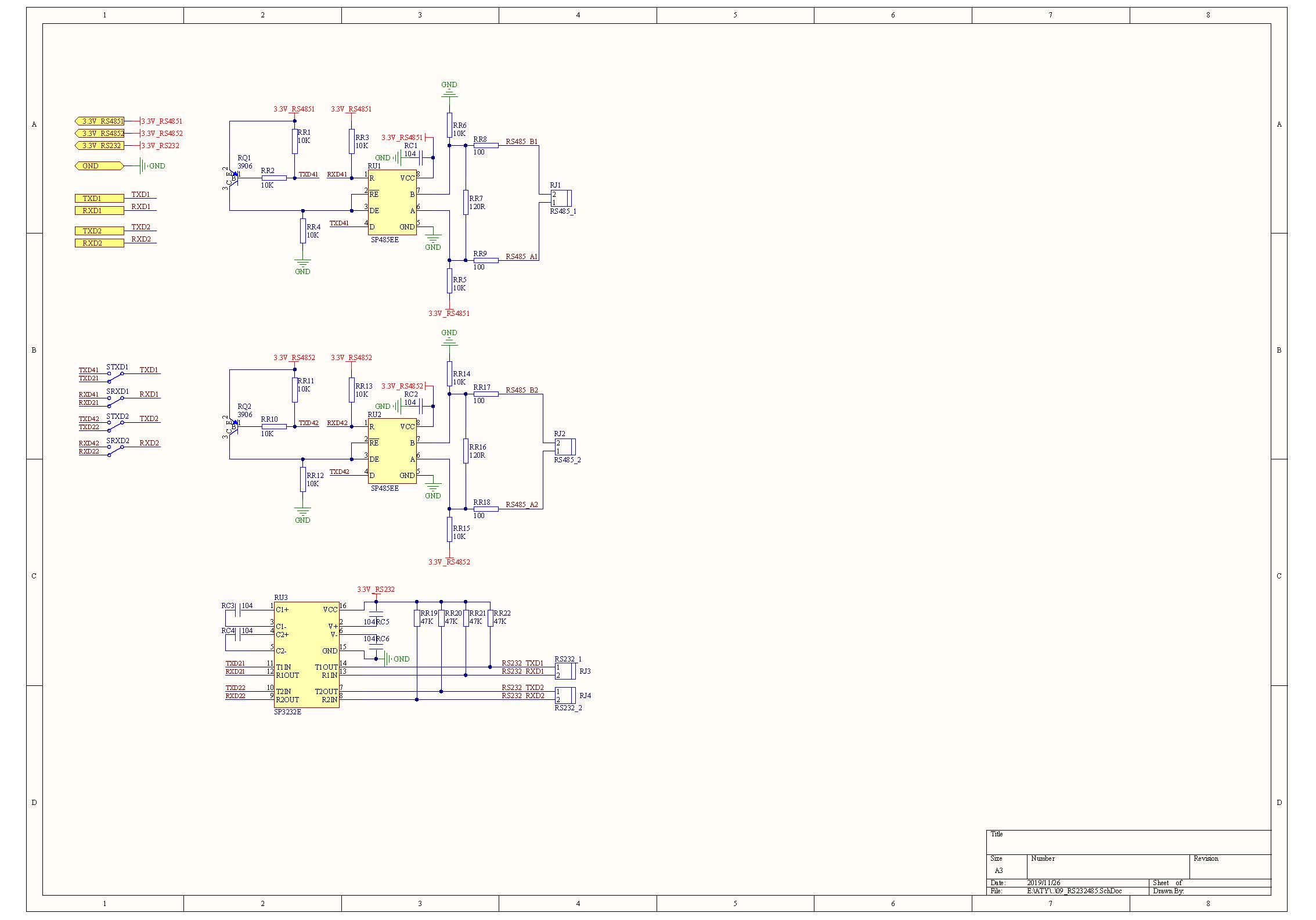This screenshot has height=920, width=1316.
Task: Select the RC1 104 capacitor symbol
Action: pyautogui.click(x=421, y=157)
